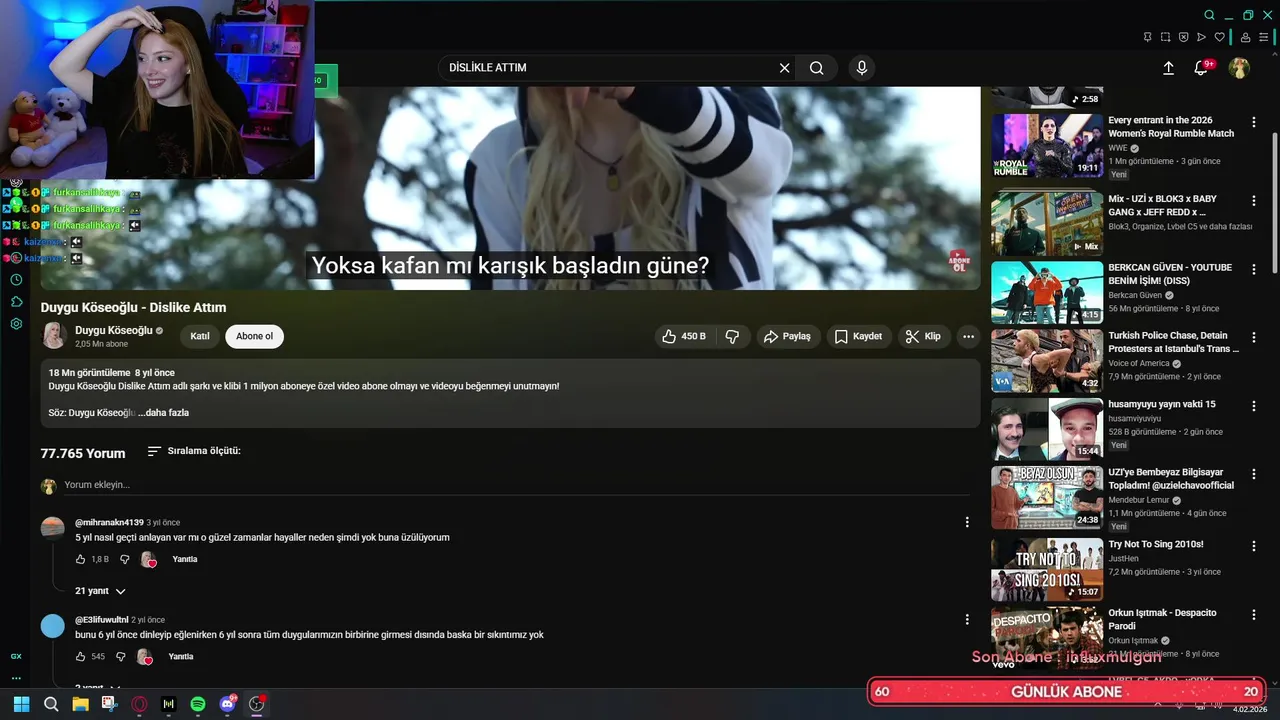Open UZI'ye Bembeyaz Bilgisayar video title
Screen dimensions: 1280x720
click(x=1171, y=479)
